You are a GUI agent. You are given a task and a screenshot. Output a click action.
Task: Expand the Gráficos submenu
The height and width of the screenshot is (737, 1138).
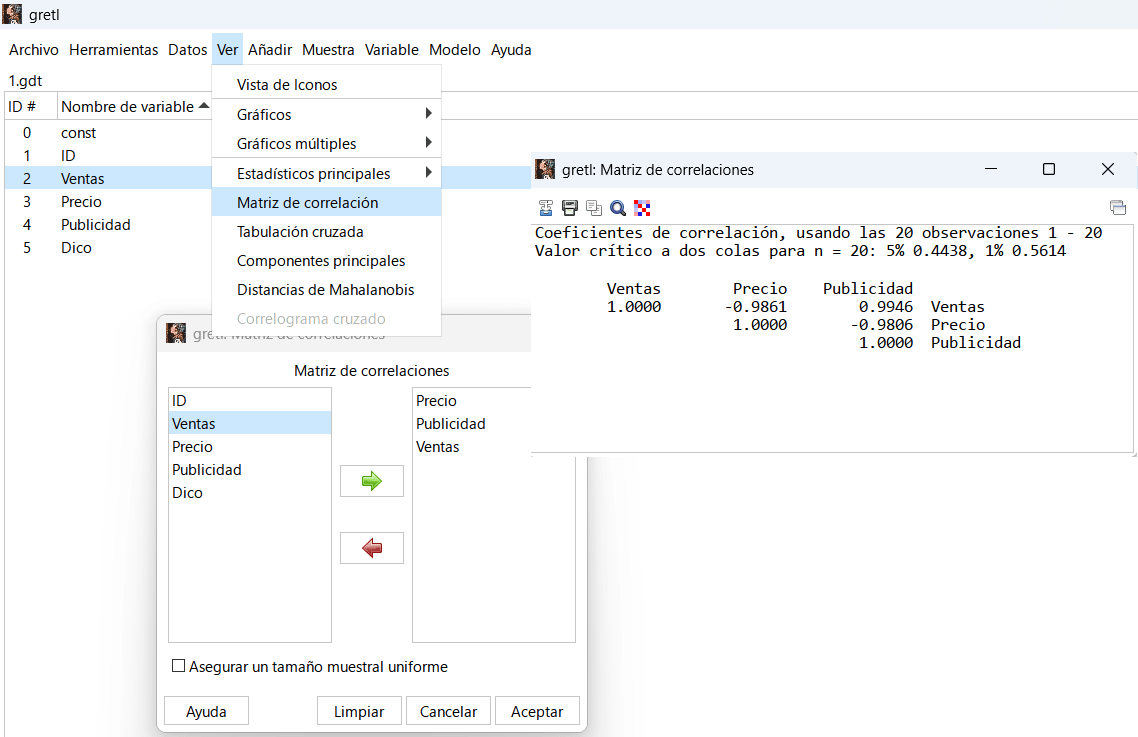point(326,114)
